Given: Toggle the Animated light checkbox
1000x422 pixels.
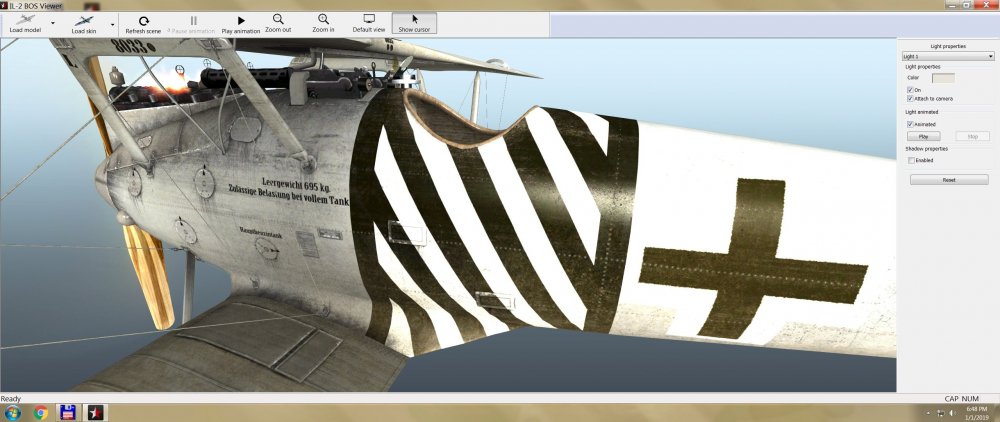Looking at the screenshot, I should pos(911,124).
